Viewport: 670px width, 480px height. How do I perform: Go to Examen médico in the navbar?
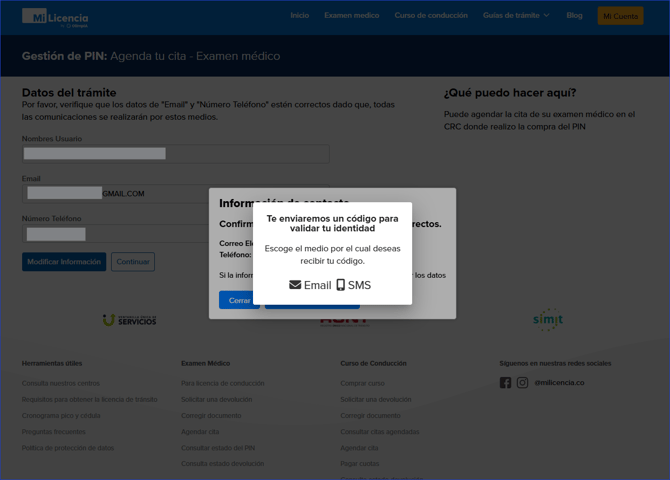click(x=351, y=16)
